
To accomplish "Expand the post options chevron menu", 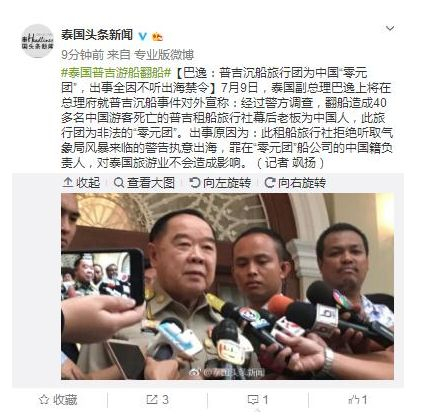I will tap(390, 29).
